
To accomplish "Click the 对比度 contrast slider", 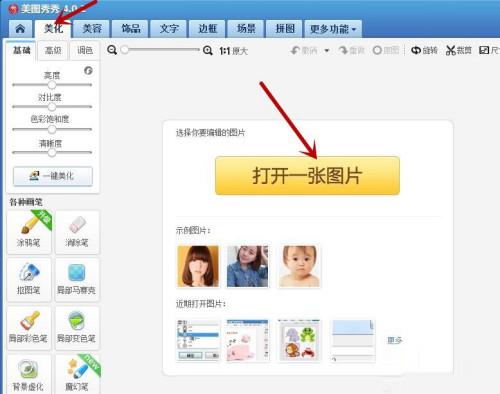I will point(52,107).
